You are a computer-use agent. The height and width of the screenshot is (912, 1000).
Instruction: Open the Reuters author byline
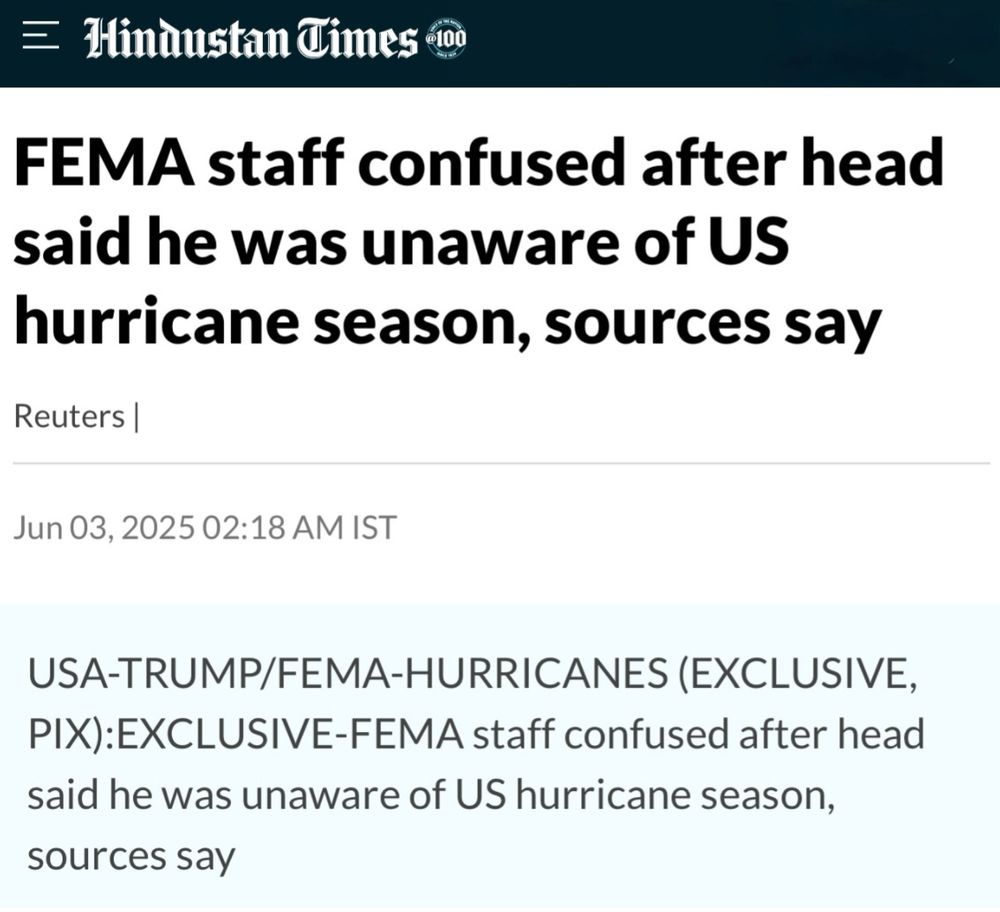point(69,416)
